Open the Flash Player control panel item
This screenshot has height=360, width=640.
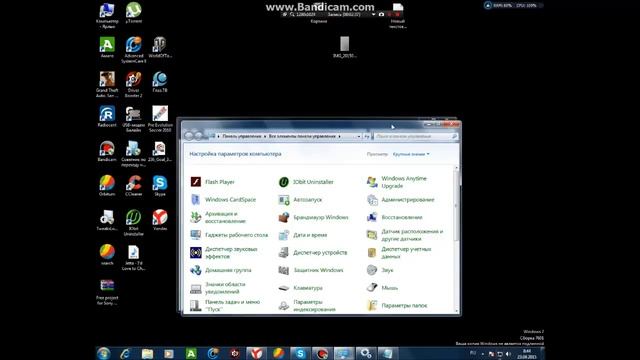(212, 182)
